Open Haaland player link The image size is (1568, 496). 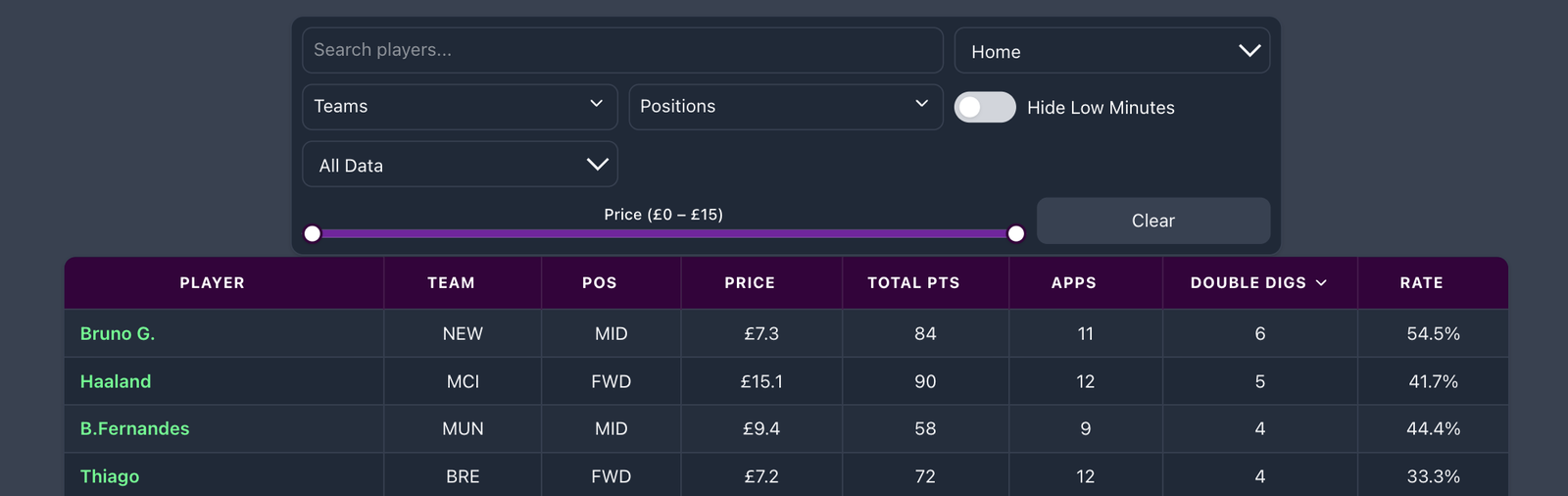coord(116,381)
